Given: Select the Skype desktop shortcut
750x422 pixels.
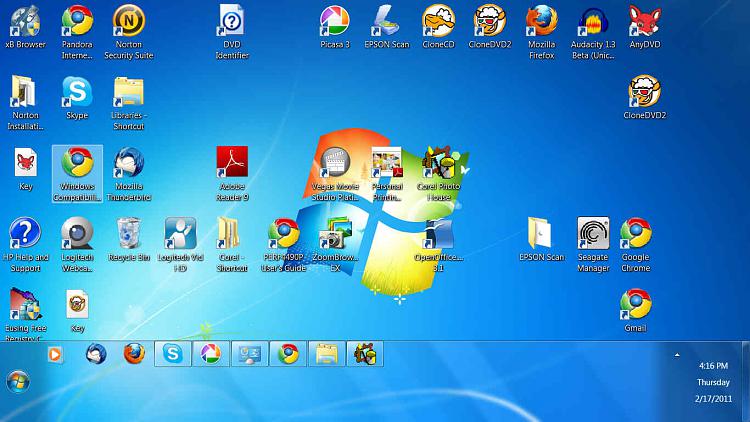Looking at the screenshot, I should click(77, 92).
